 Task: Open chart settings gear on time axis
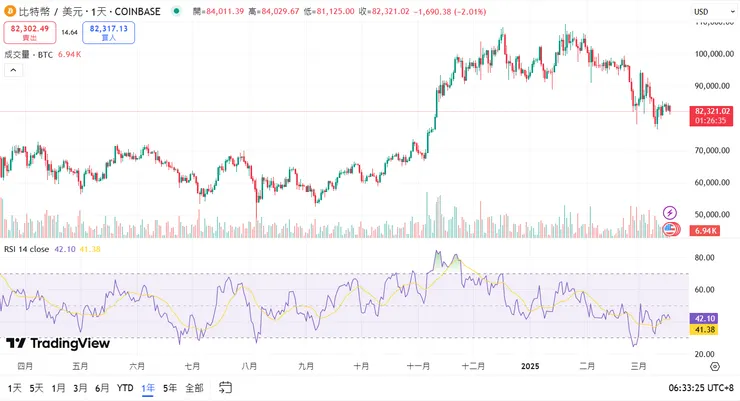[715, 367]
